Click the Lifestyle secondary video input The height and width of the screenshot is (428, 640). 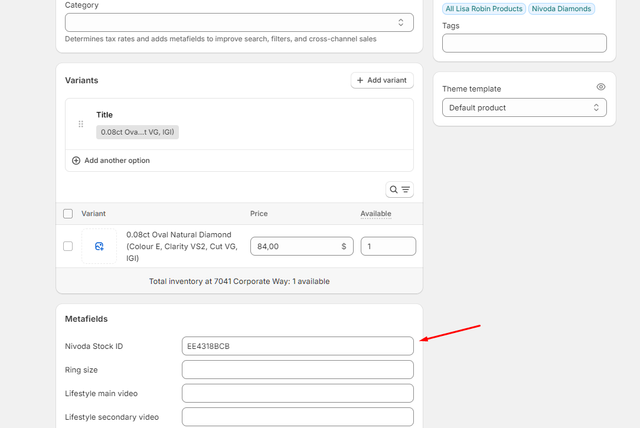coord(298,417)
